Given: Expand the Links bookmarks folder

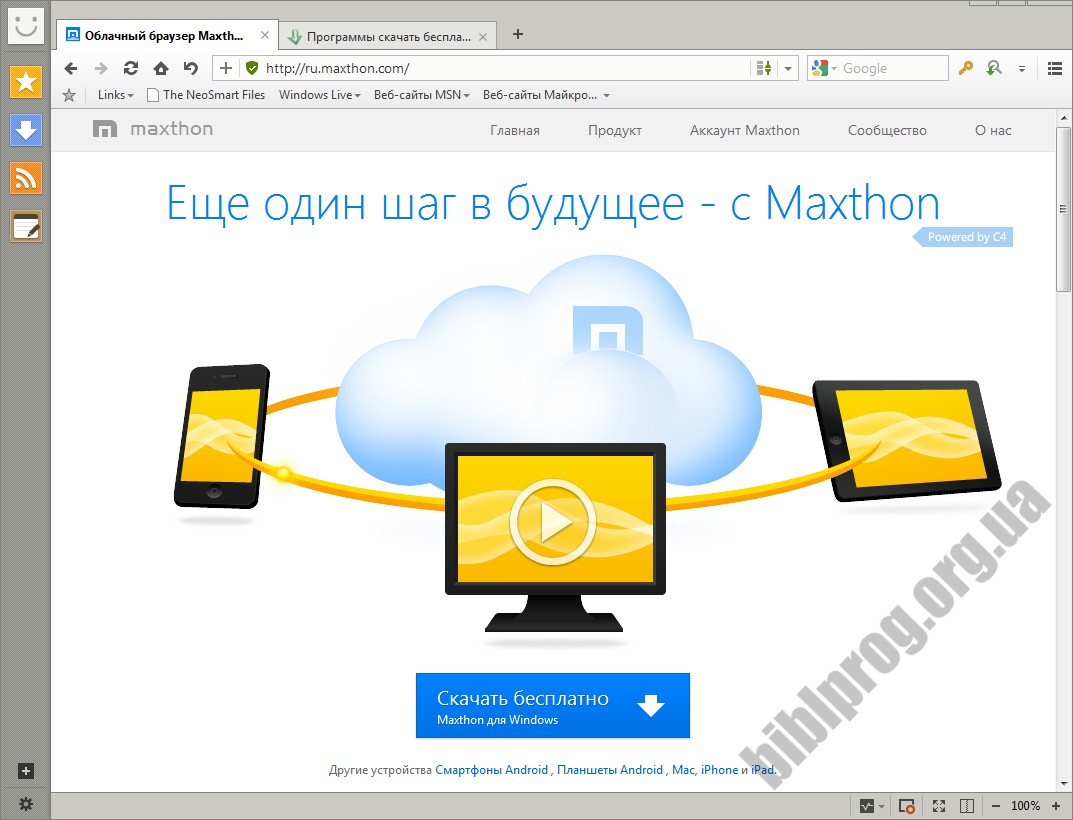Looking at the screenshot, I should 115,95.
